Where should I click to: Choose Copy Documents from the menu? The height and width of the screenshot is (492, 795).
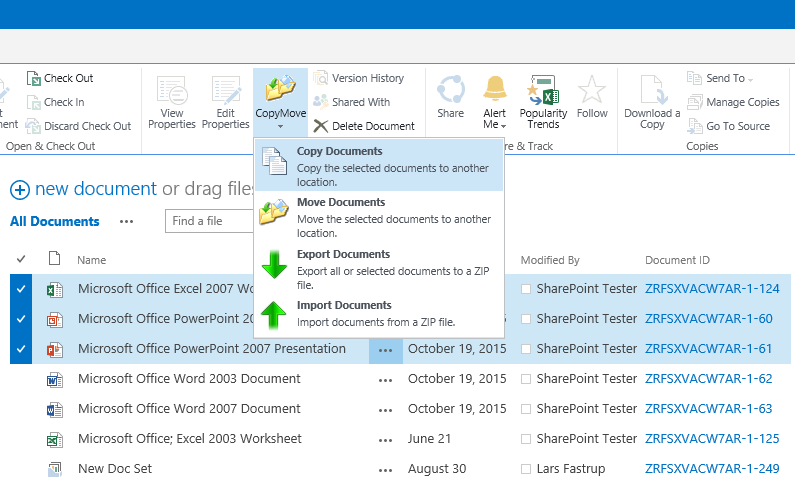click(x=379, y=165)
